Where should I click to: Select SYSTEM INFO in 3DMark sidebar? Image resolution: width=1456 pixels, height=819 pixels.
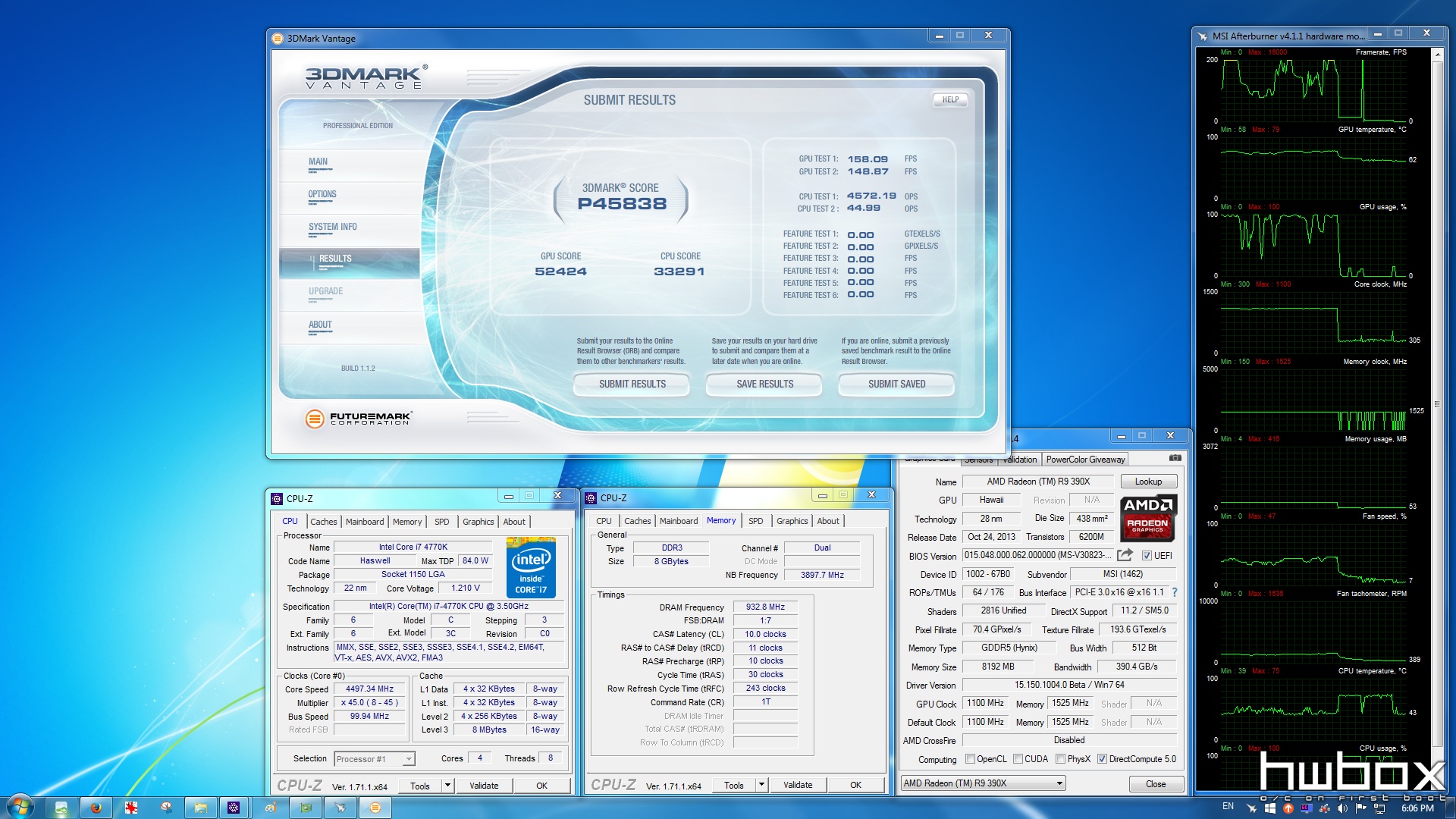332,227
